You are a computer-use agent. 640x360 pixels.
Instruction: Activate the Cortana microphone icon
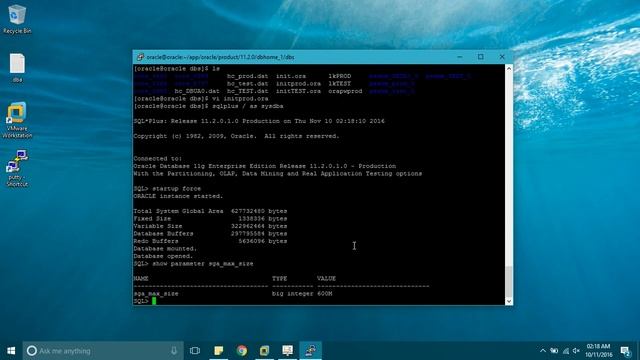[x=174, y=351]
